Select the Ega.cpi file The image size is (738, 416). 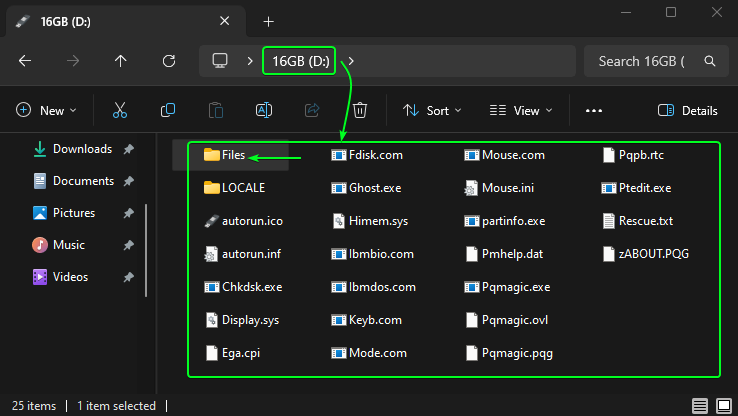click(x=233, y=353)
